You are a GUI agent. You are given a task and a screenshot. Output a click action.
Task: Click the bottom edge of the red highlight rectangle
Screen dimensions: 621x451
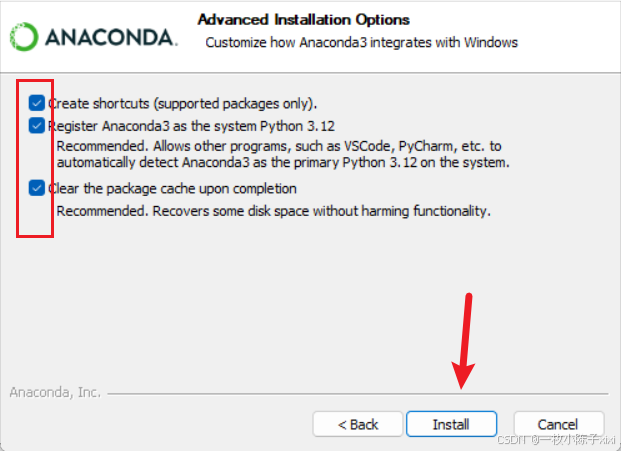coord(35,236)
